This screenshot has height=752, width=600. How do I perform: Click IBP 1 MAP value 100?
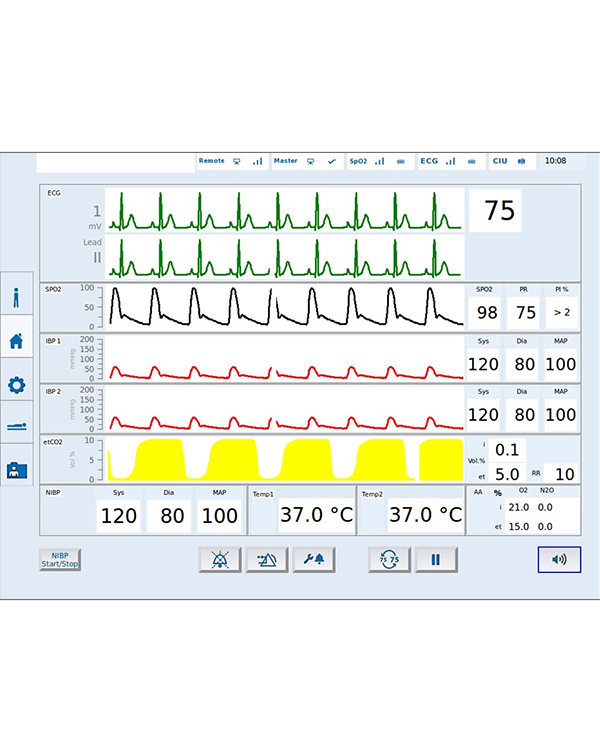coord(561,364)
